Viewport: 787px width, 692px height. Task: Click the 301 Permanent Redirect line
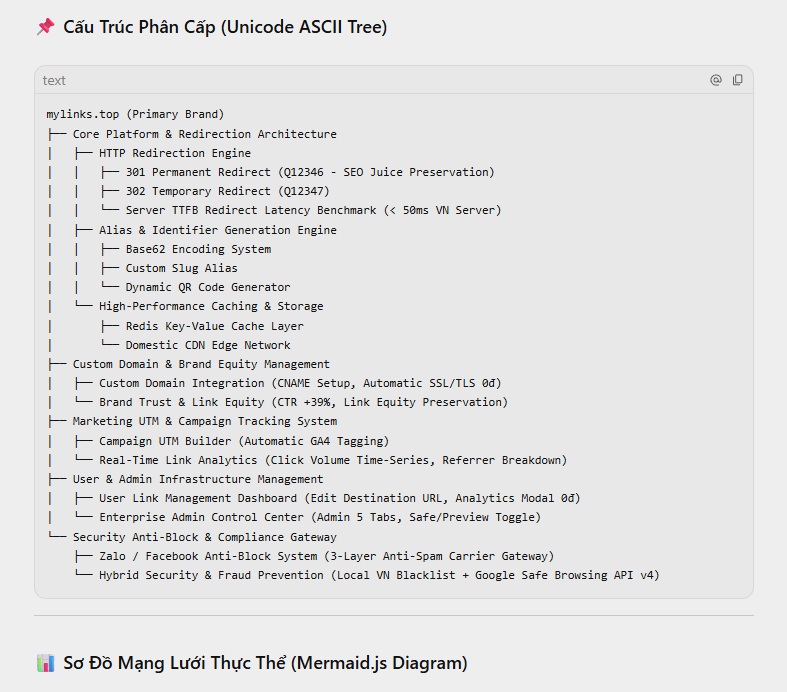[x=310, y=172]
